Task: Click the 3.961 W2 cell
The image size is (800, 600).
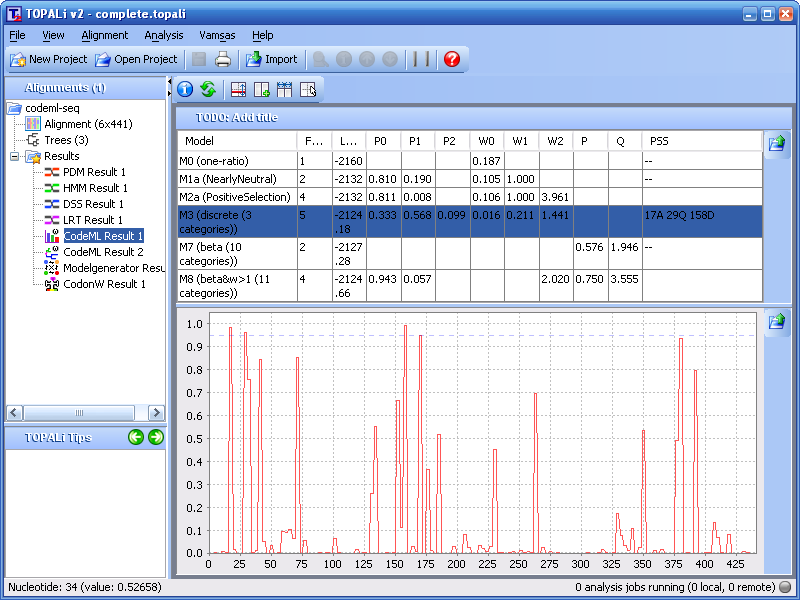Action: point(556,197)
